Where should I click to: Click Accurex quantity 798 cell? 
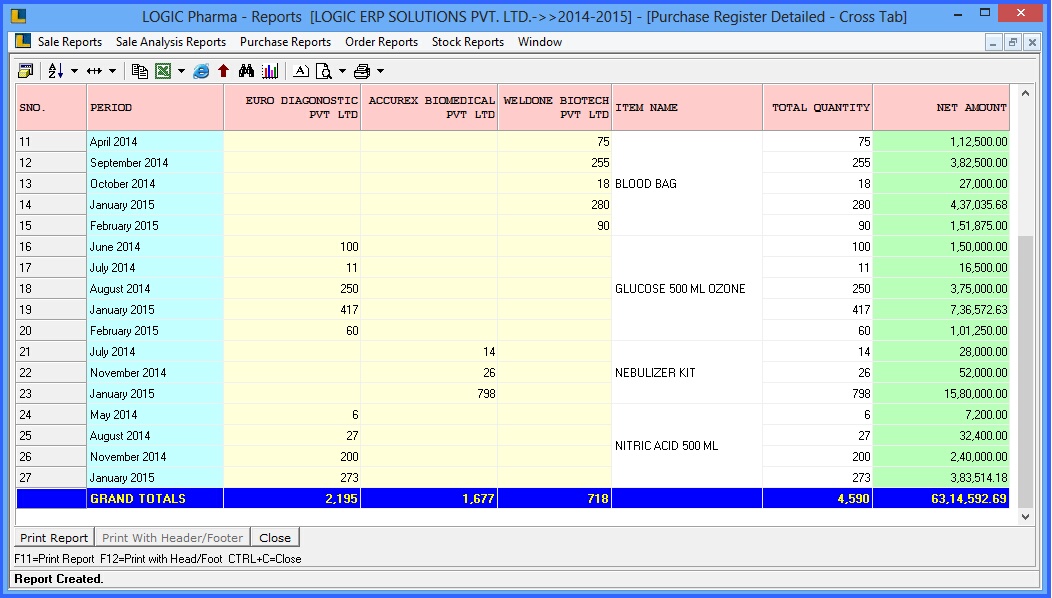[429, 393]
